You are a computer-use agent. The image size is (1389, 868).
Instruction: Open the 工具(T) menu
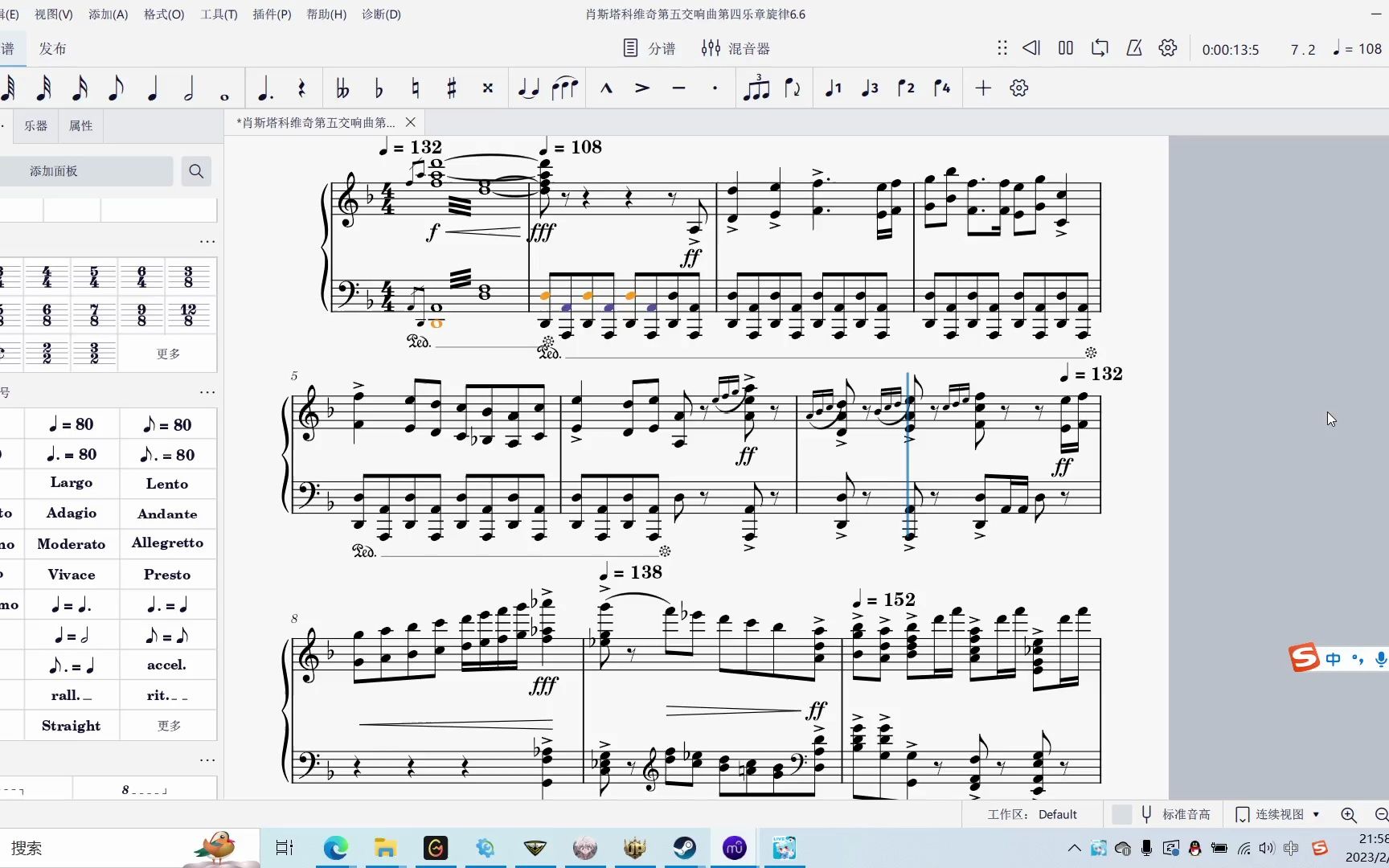tap(219, 14)
